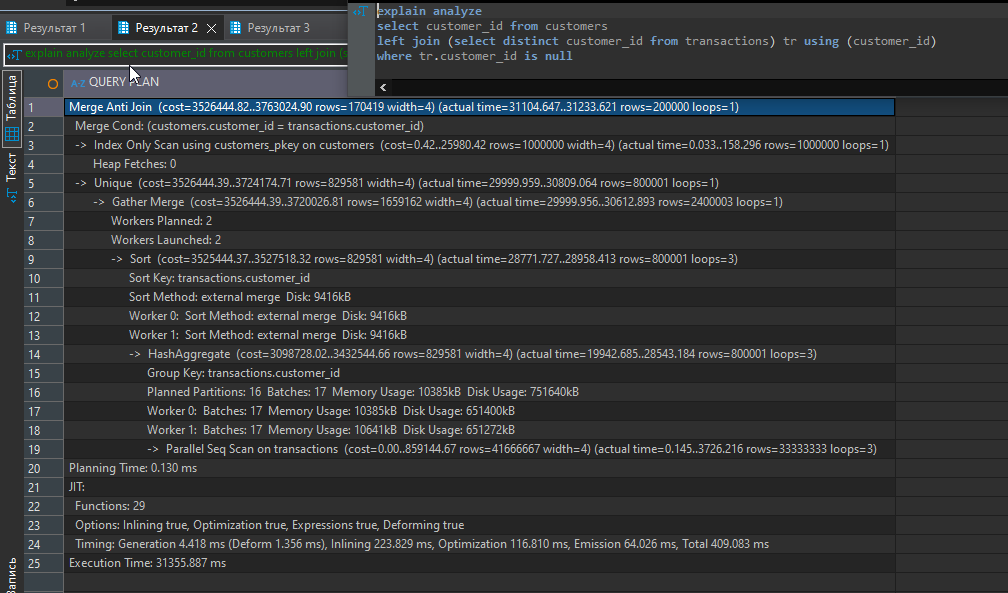Close the Результат 2 tab
The width and height of the screenshot is (1008, 593).
(x=211, y=28)
